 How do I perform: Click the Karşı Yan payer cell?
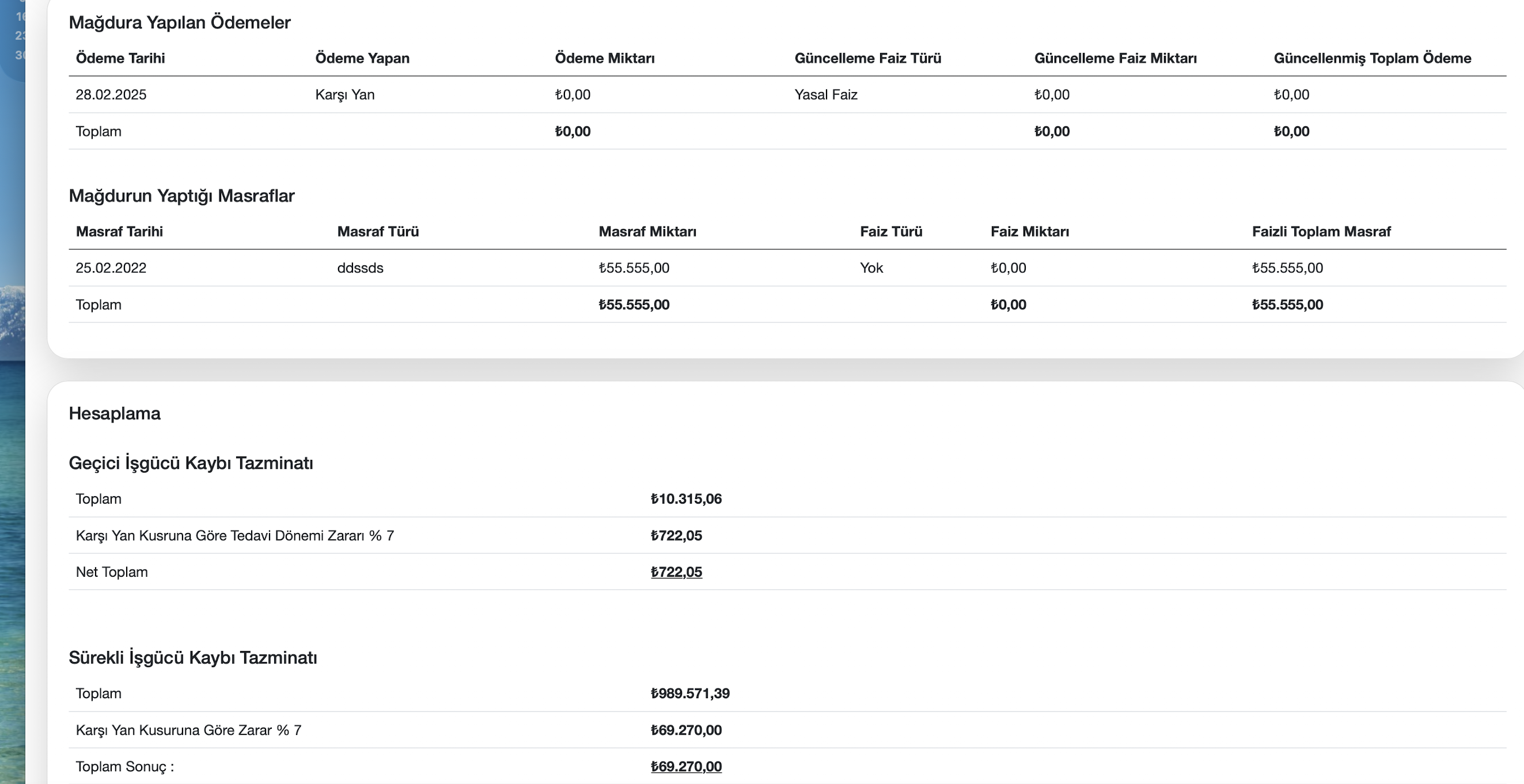tap(344, 94)
